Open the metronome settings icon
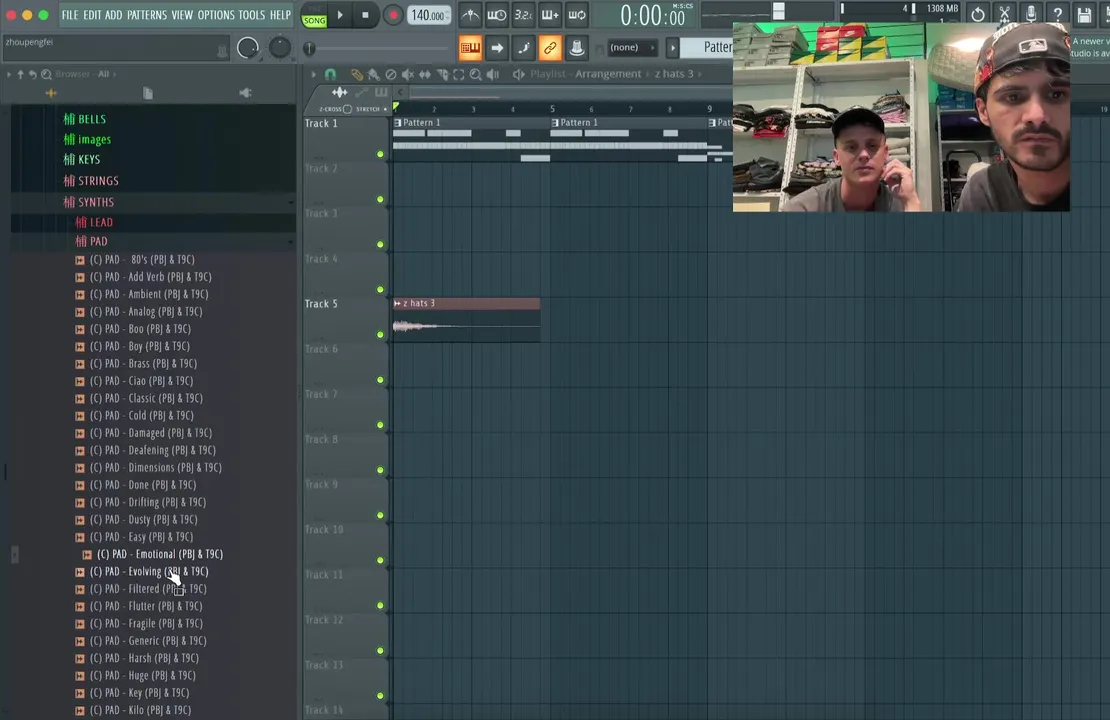 [x=469, y=15]
